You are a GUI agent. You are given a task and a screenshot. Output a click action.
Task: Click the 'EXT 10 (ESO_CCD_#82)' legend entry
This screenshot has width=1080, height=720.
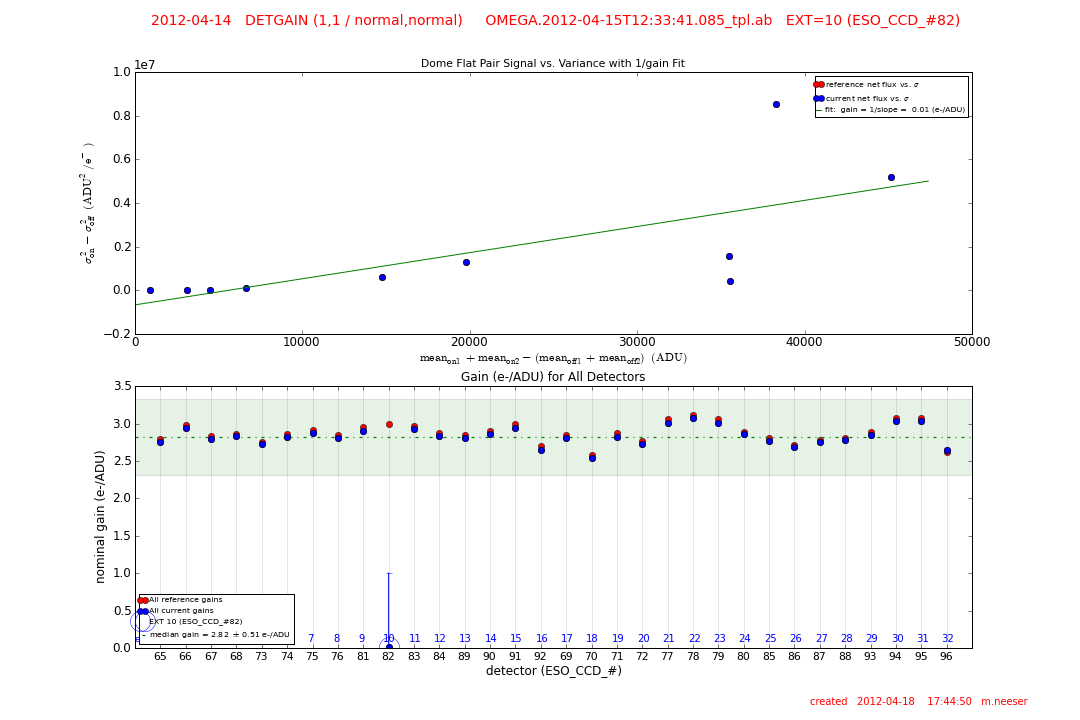pos(195,622)
